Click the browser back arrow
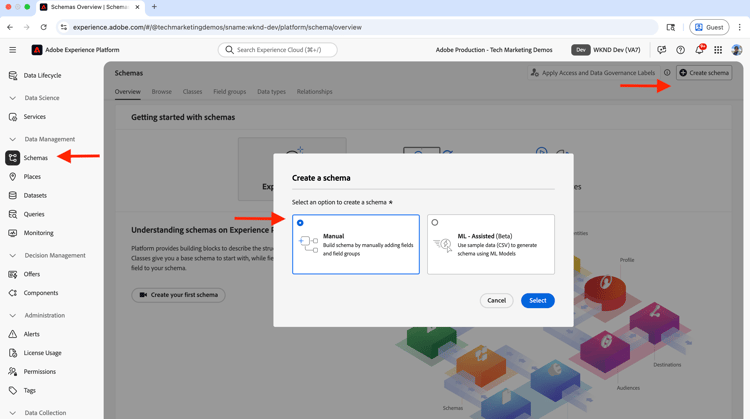750x419 pixels. tap(10, 27)
